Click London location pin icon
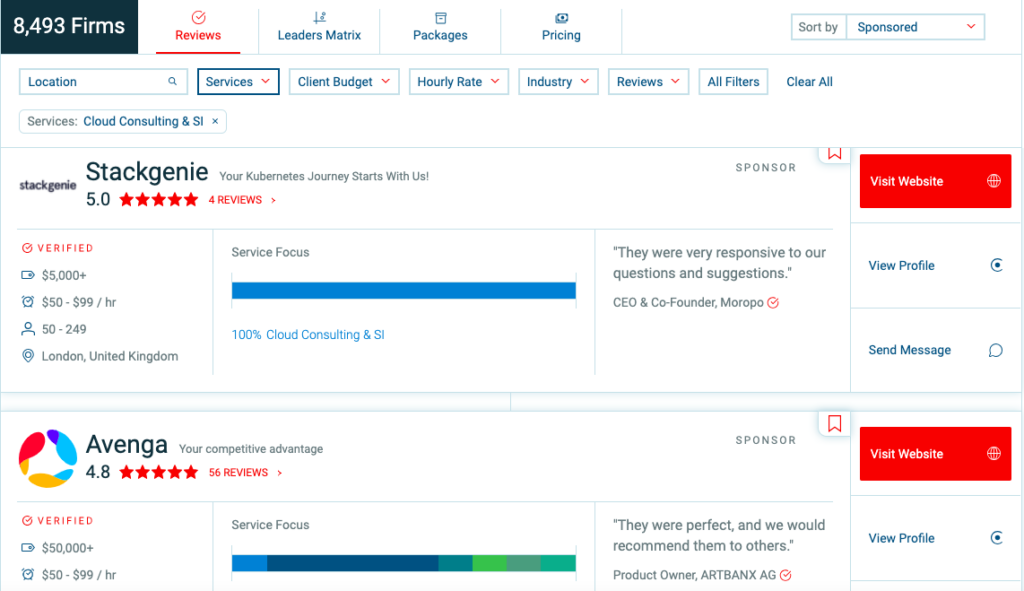The height and width of the screenshot is (591, 1024). 27,355
